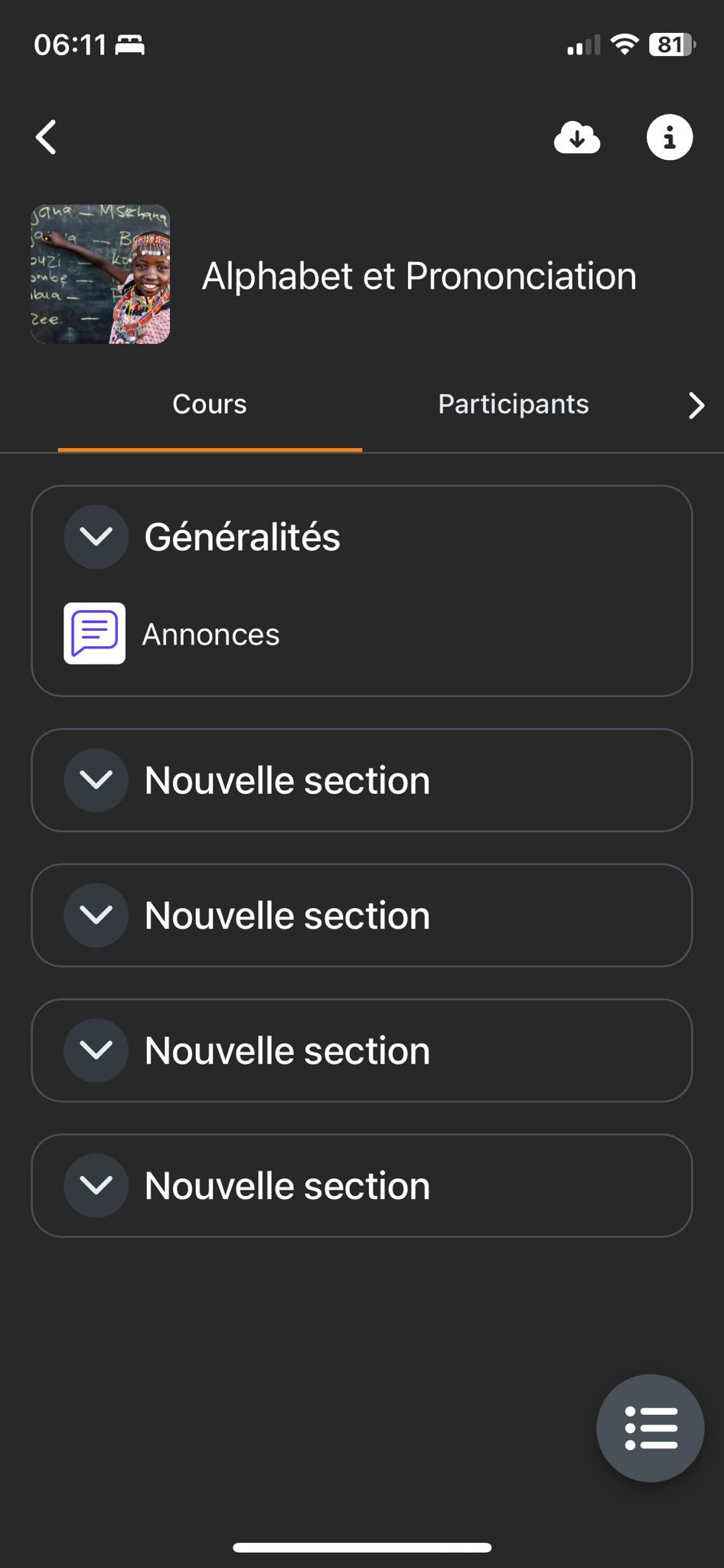
Task: Expand the first Nouvelle section chevron
Action: 96,780
